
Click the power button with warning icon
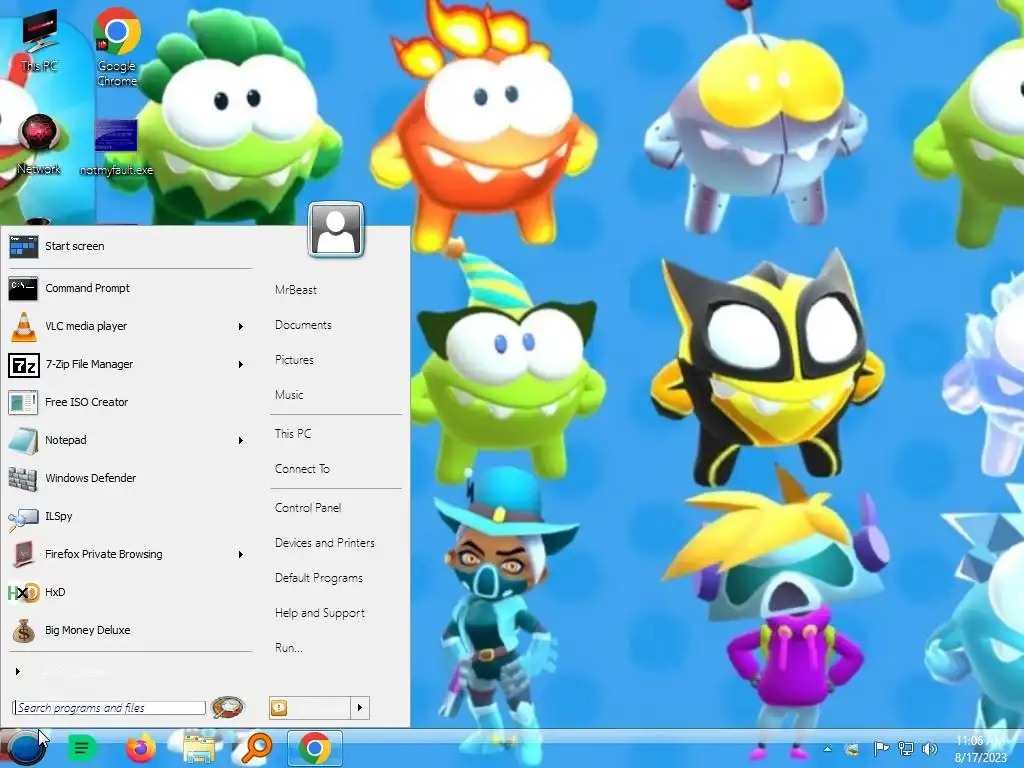point(311,707)
